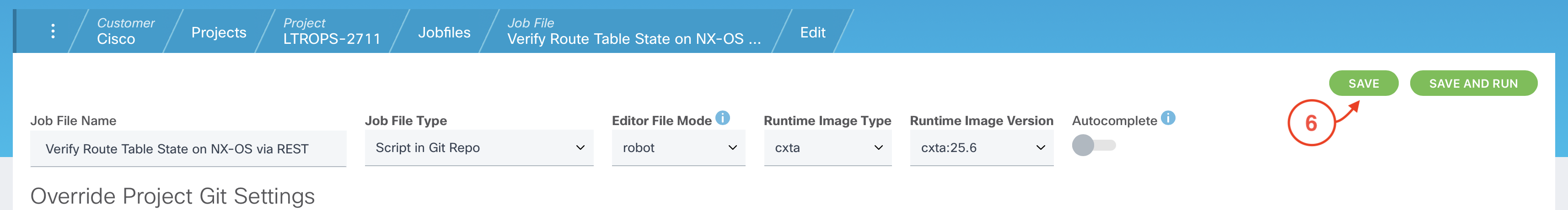The width and height of the screenshot is (1568, 210).
Task: Expand the Runtime Image Version dropdown
Action: [981, 148]
